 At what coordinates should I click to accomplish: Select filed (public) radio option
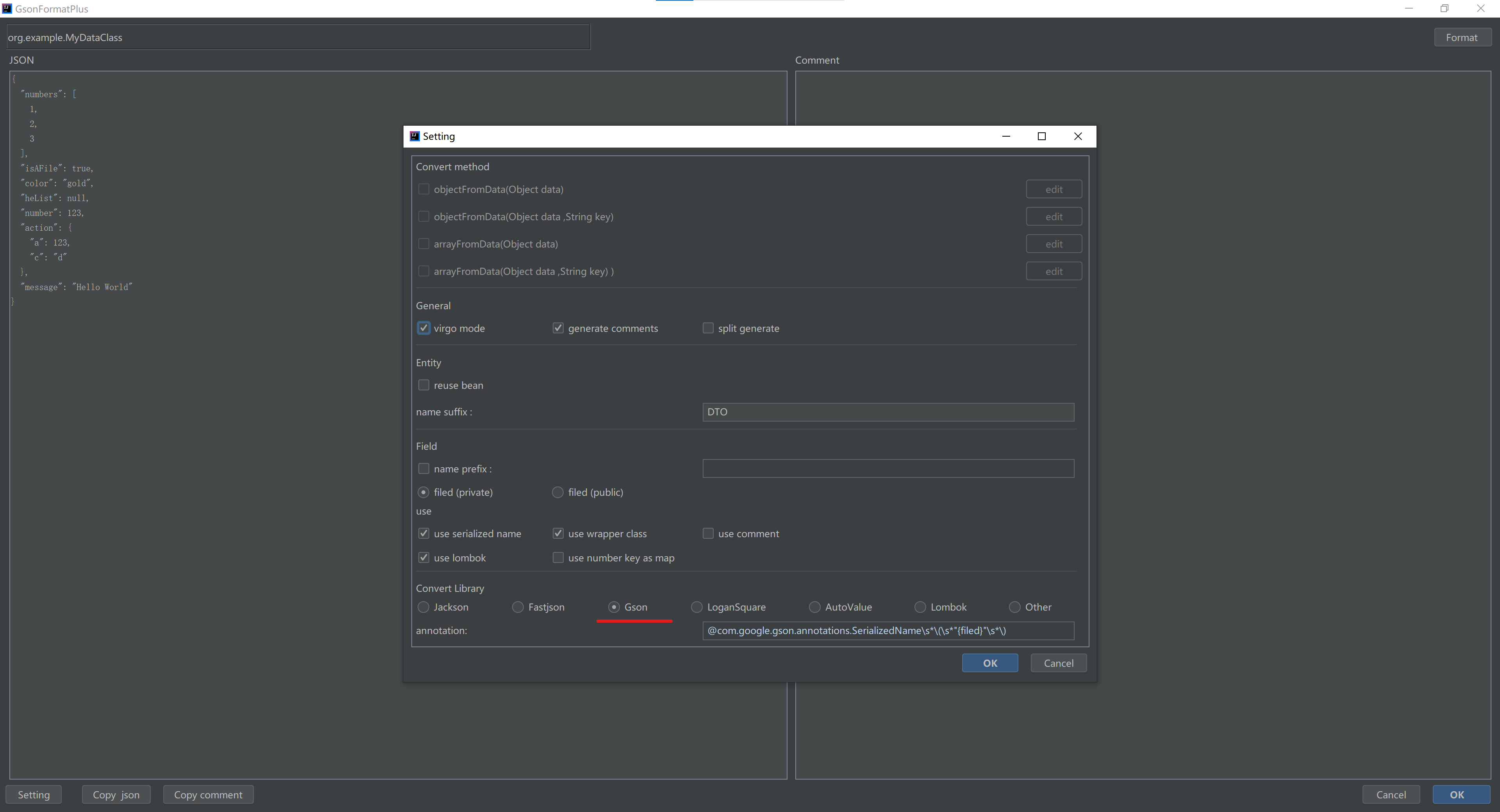(x=558, y=492)
